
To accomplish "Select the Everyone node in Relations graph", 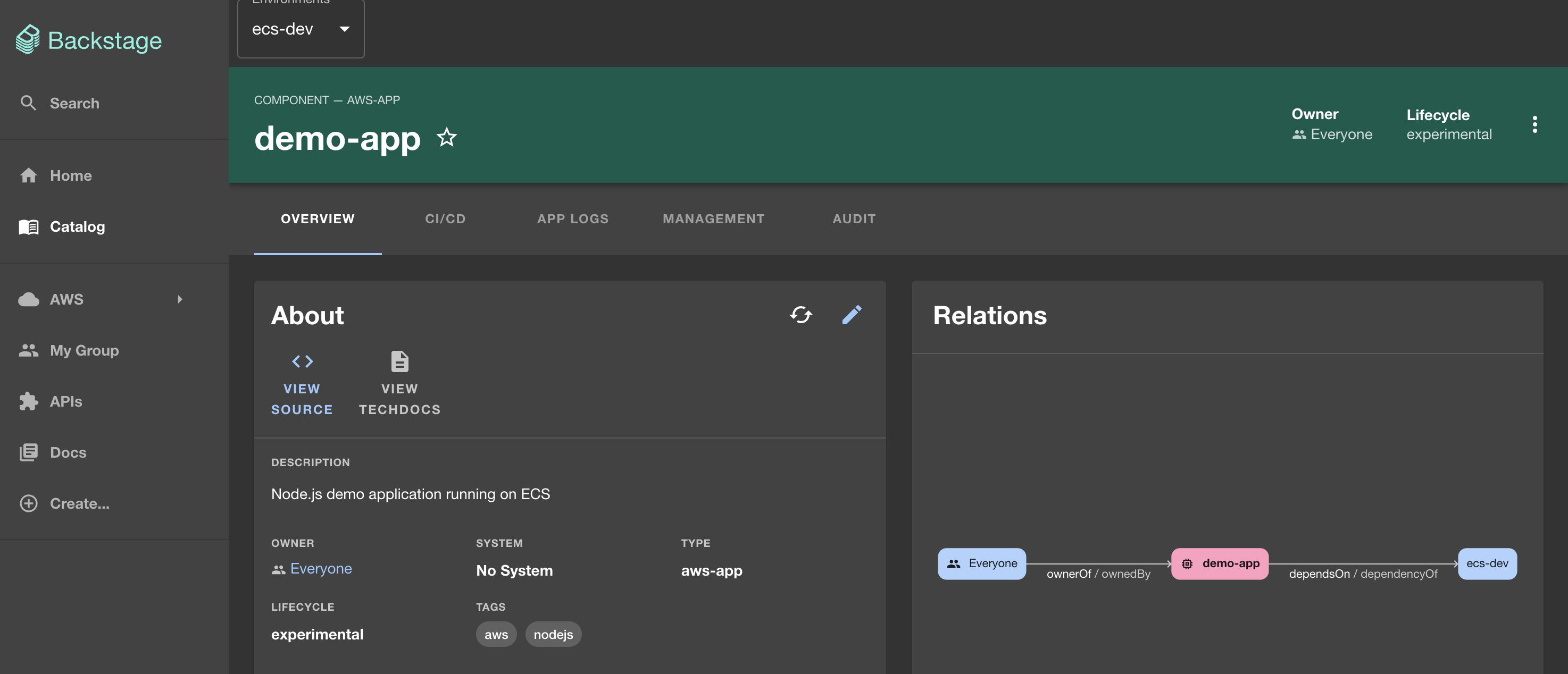I will [x=981, y=563].
